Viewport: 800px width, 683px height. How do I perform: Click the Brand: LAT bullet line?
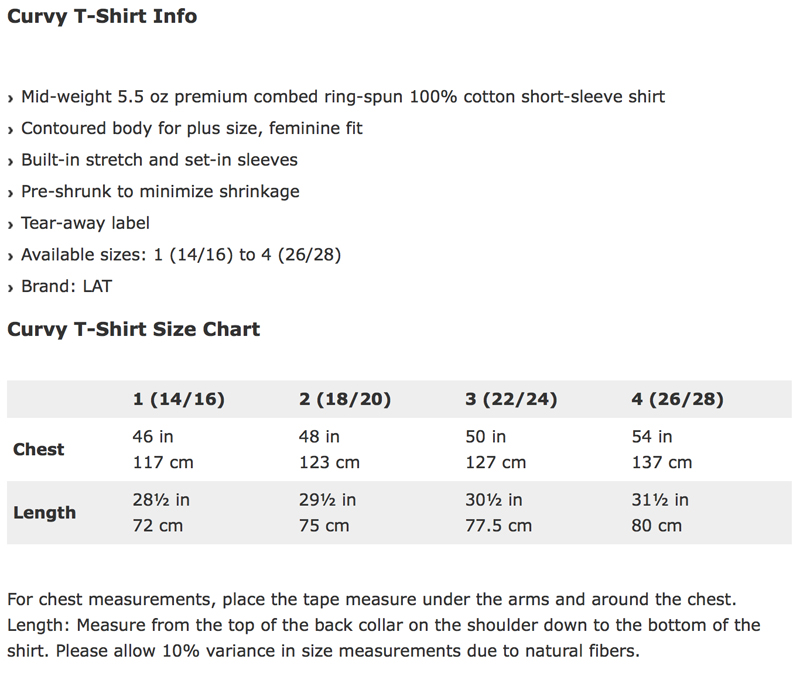click(66, 286)
